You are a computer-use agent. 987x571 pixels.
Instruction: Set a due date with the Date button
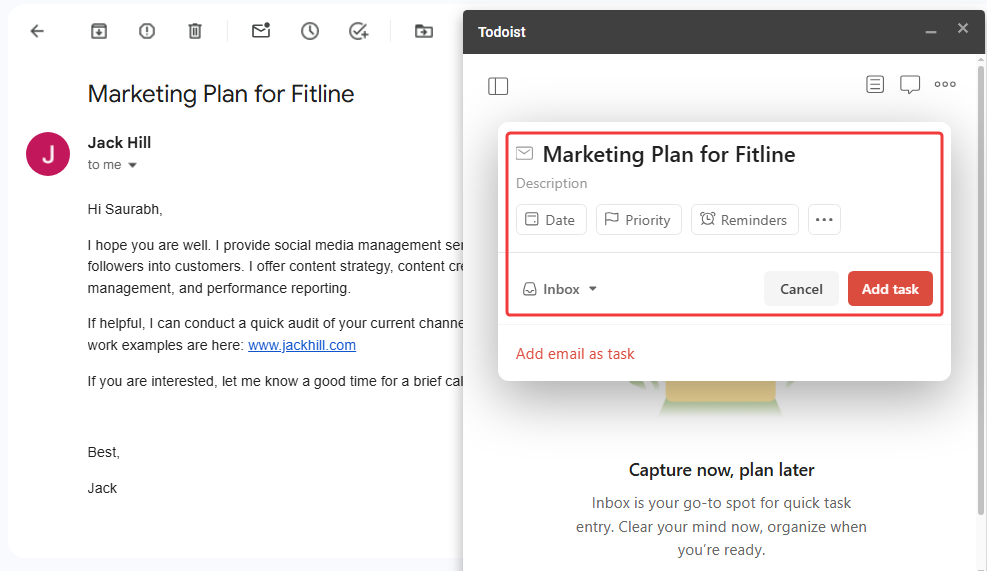coord(551,220)
